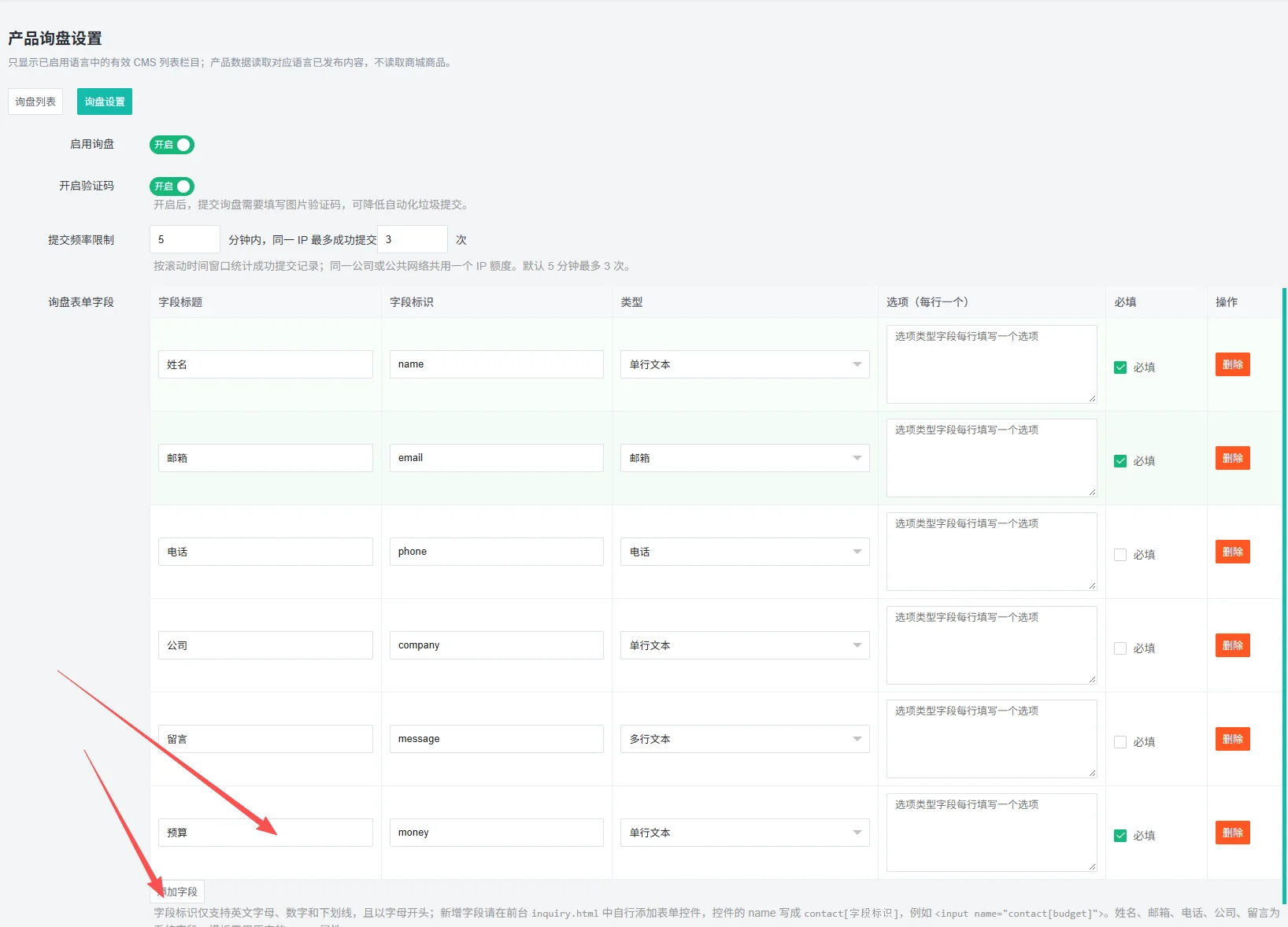Click the email identifier input

(x=497, y=458)
